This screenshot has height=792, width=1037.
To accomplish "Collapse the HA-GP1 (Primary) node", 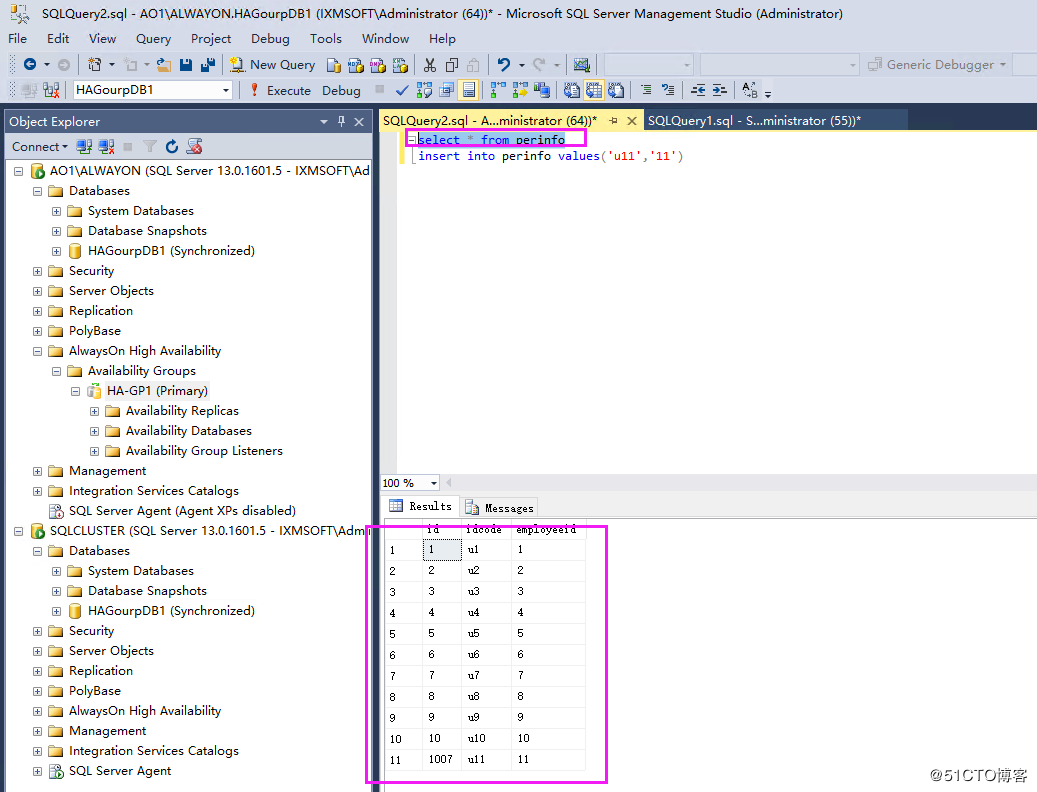I will coord(75,391).
